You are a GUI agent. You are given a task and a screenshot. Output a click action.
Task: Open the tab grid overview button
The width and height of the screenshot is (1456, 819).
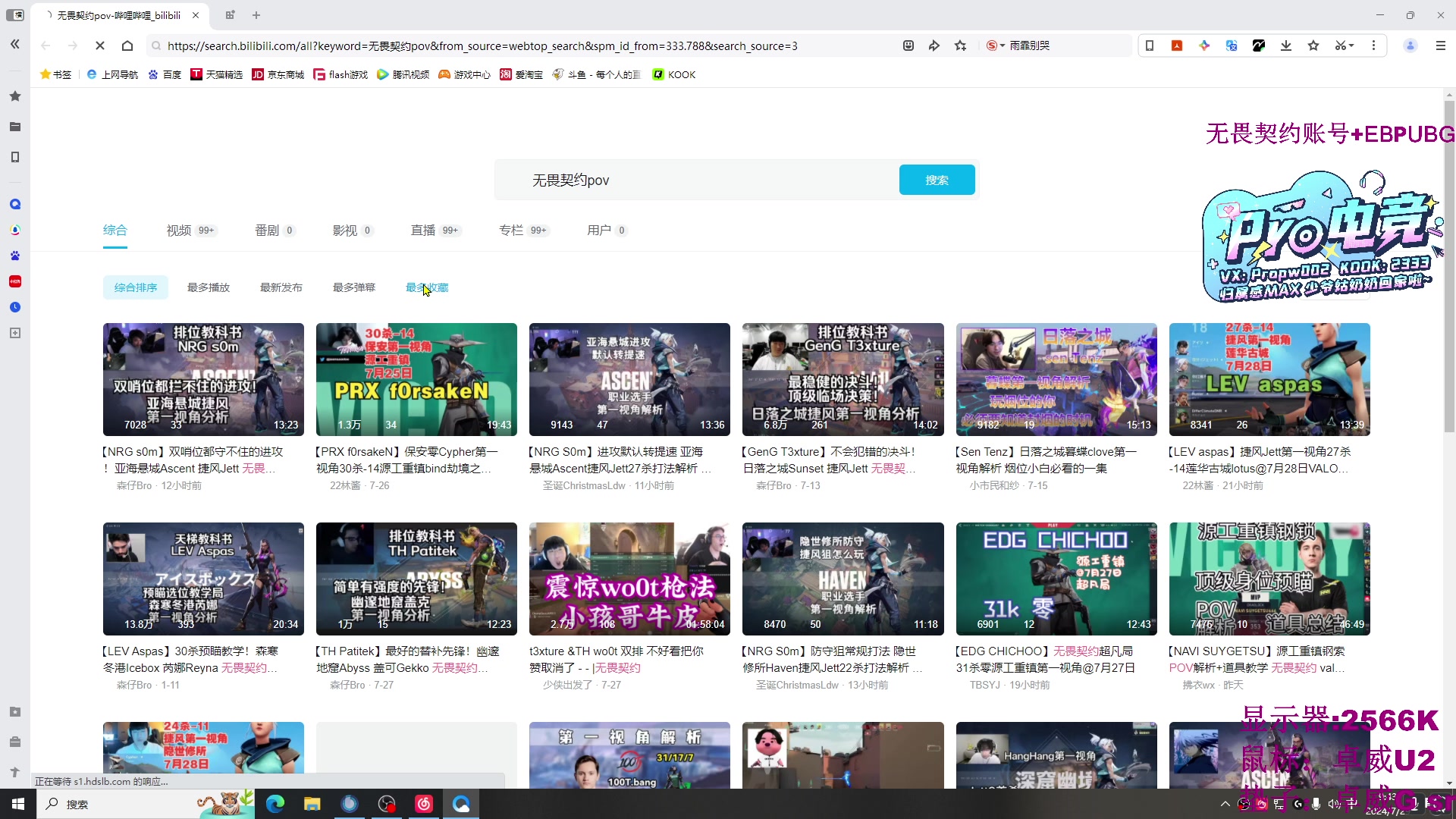(230, 15)
